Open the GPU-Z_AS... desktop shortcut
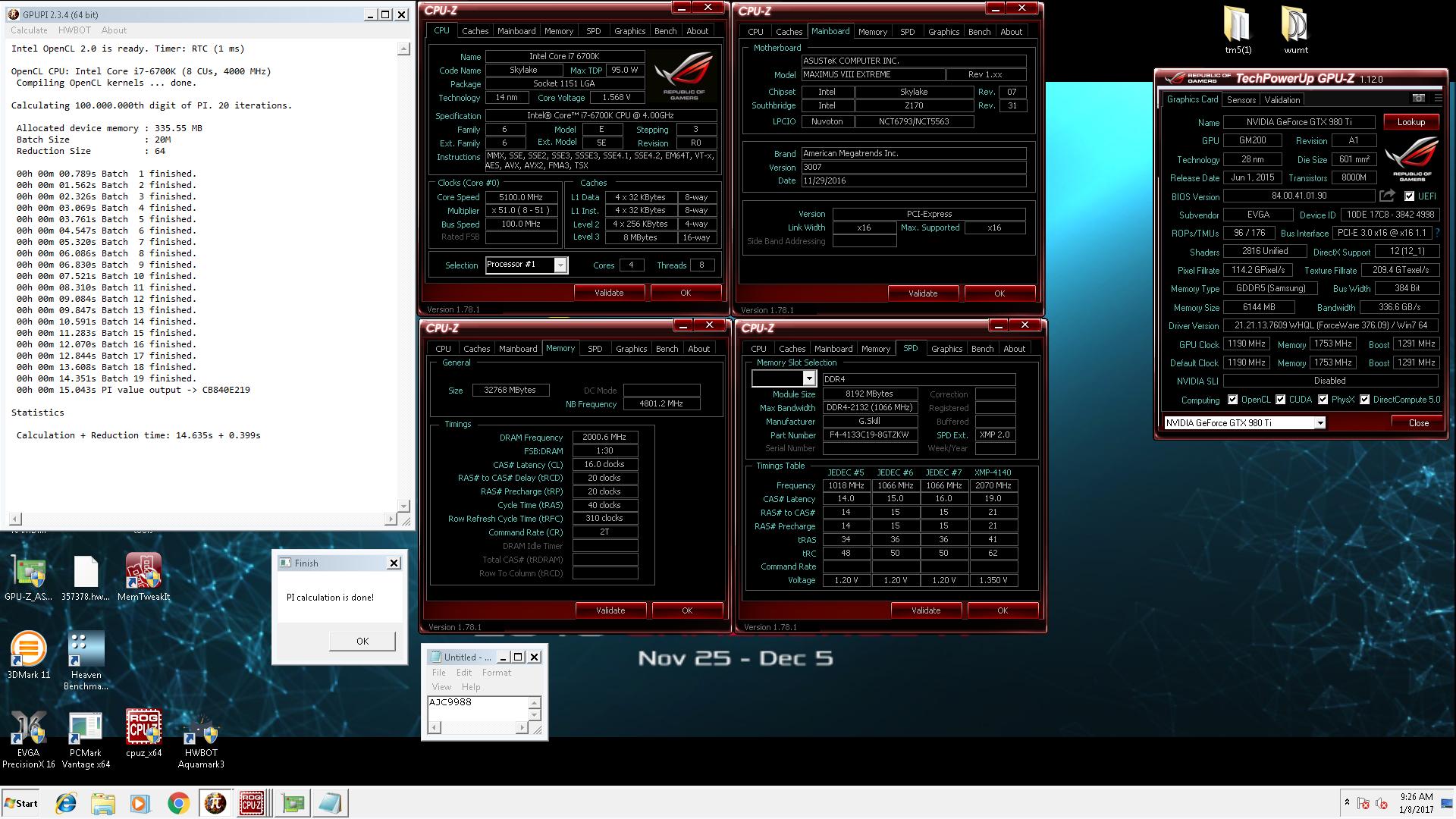The height and width of the screenshot is (819, 1456). coord(28,579)
